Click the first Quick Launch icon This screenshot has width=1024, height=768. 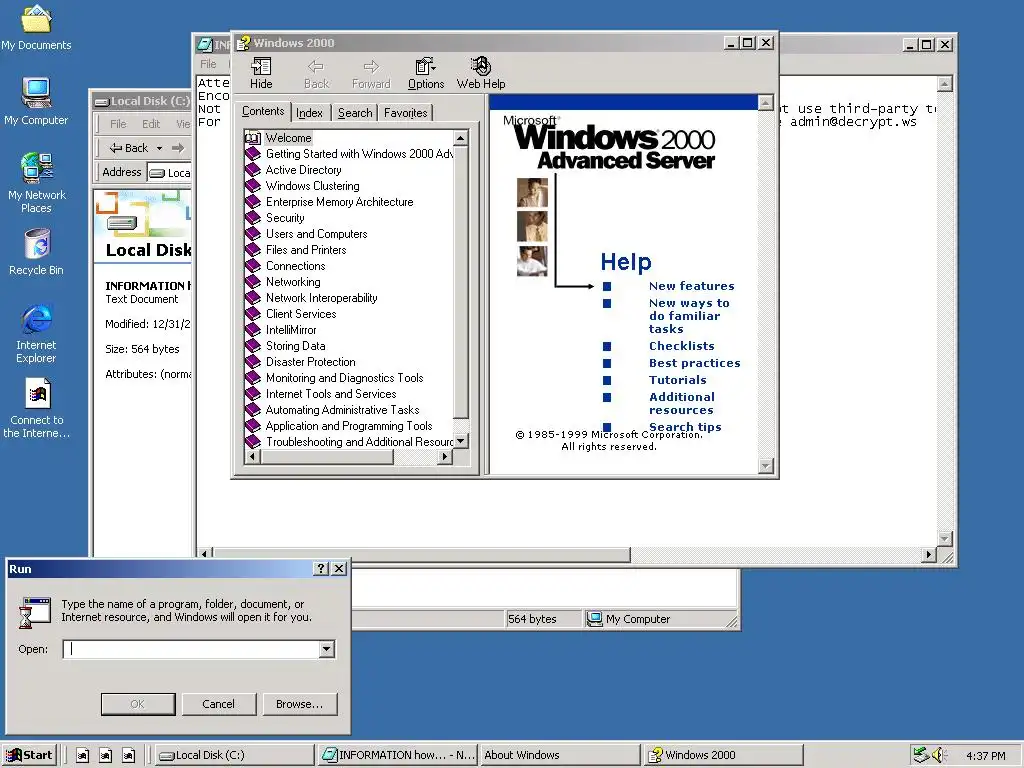[x=82, y=756]
